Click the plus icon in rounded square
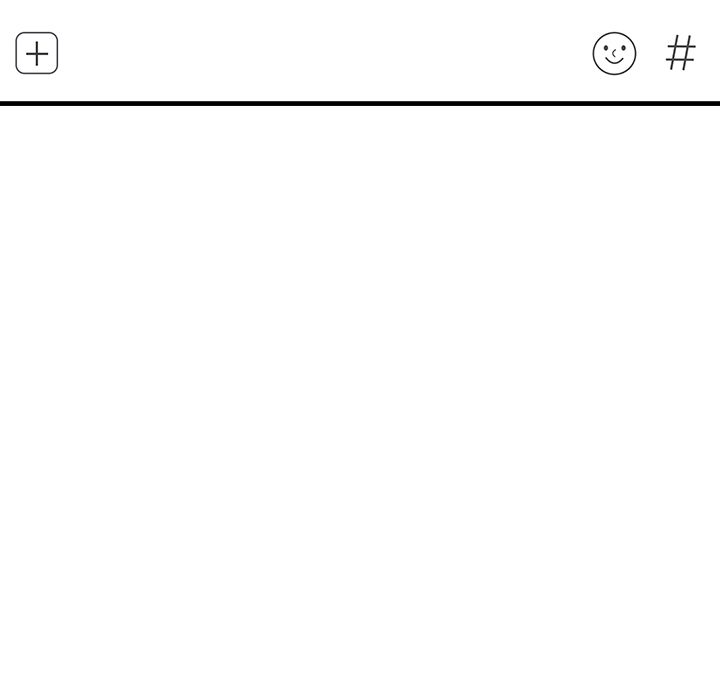 coord(37,53)
